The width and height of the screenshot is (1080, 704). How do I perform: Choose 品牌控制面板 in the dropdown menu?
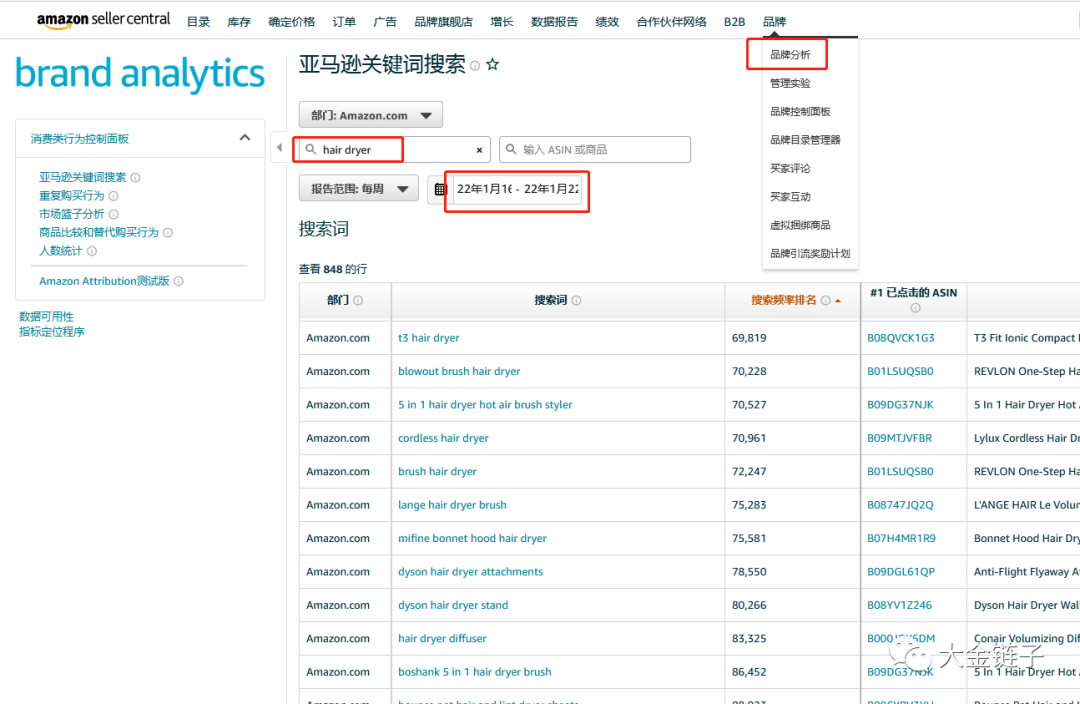(x=800, y=112)
